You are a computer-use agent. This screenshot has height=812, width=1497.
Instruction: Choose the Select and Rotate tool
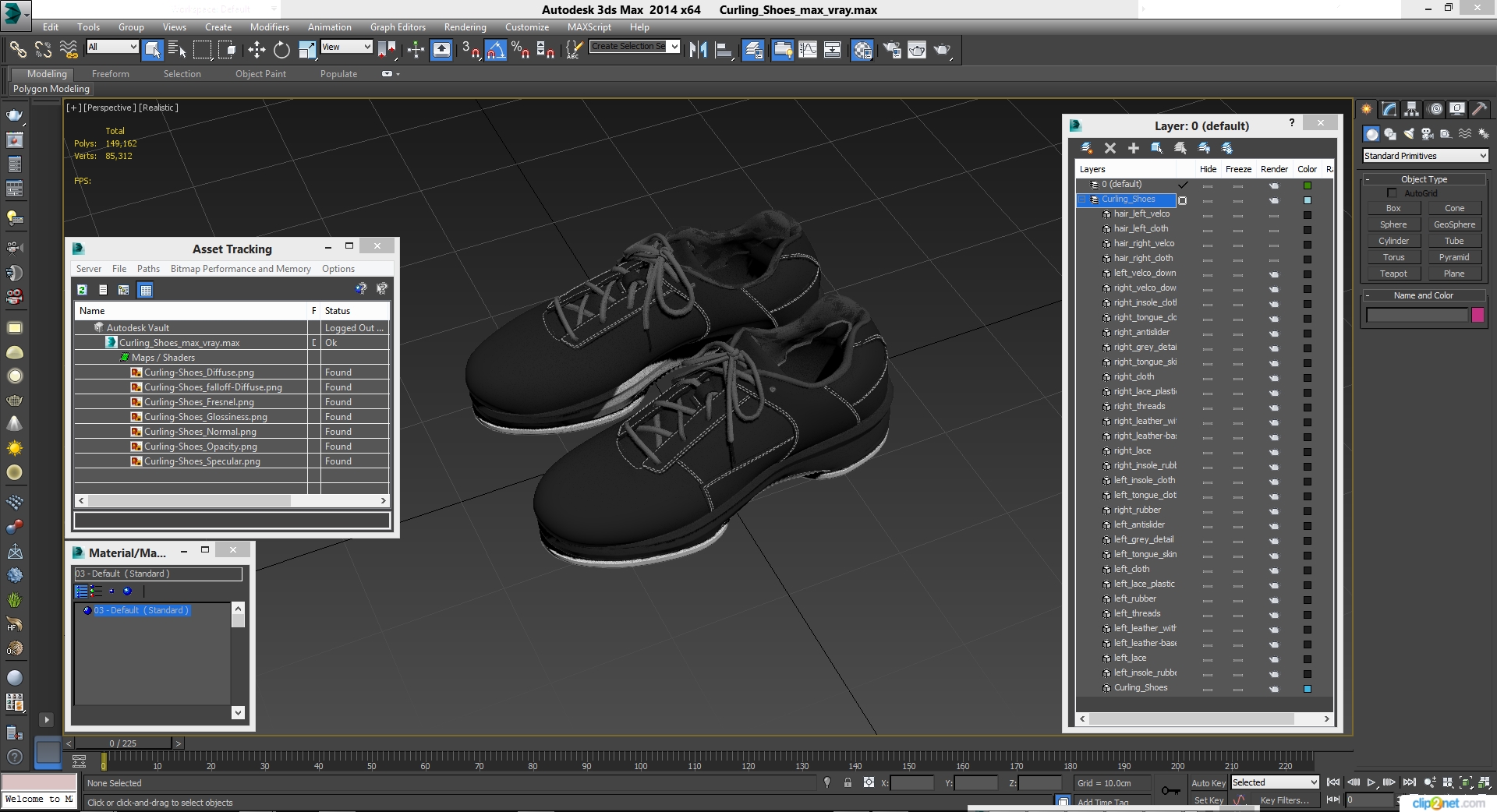281,50
